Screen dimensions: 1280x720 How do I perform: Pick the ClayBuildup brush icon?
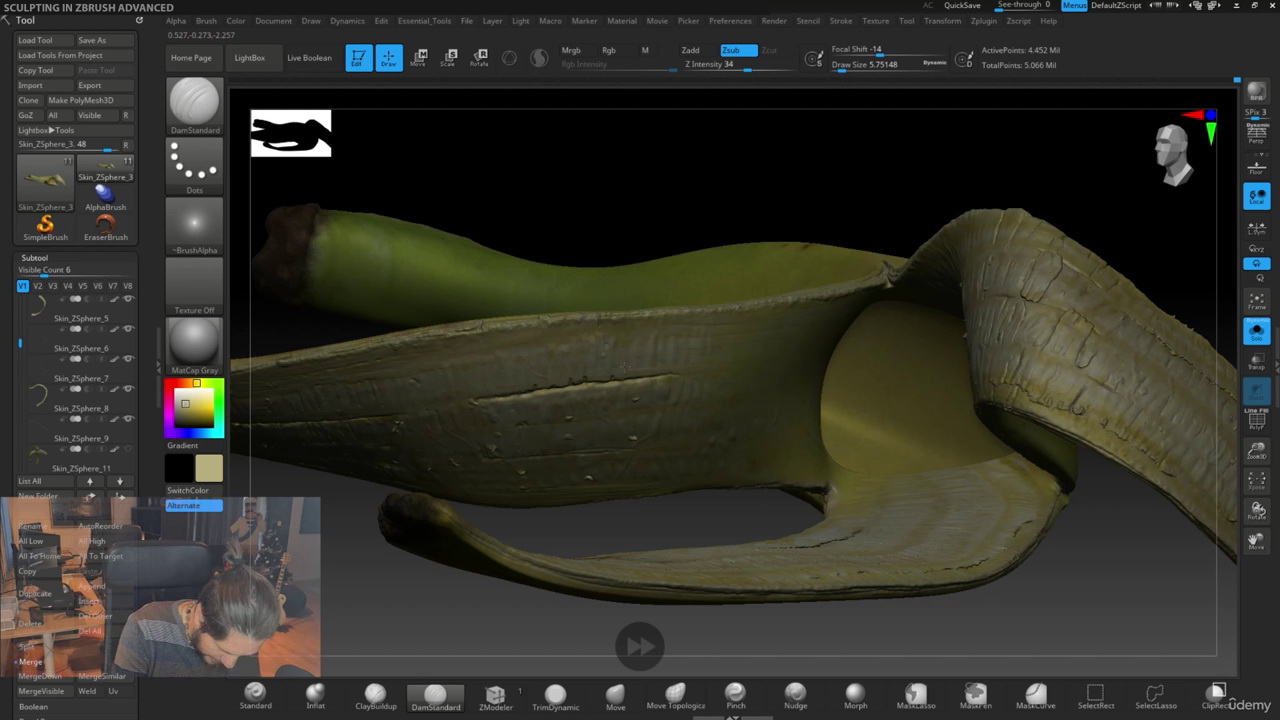point(375,697)
